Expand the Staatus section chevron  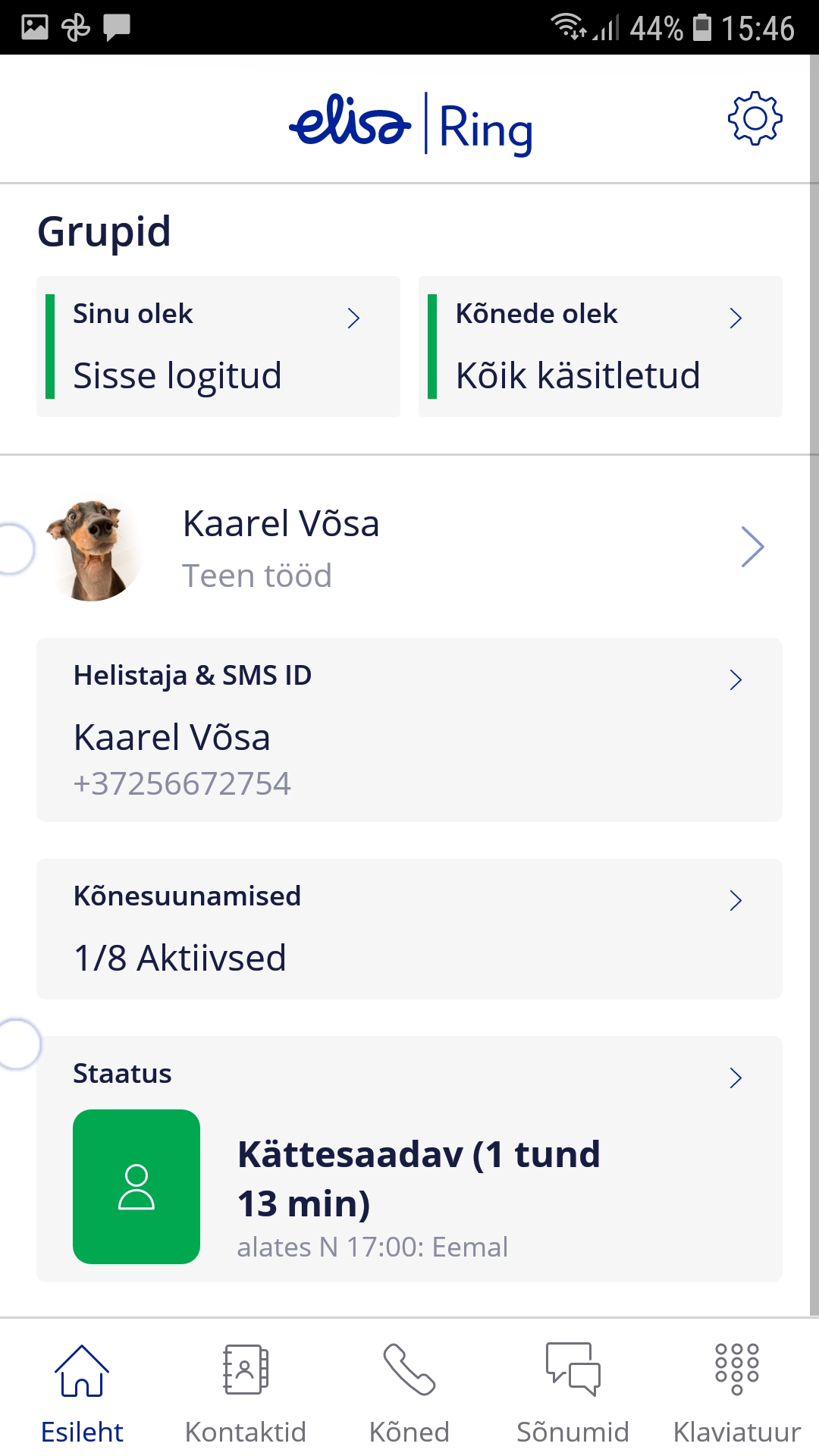[736, 1078]
